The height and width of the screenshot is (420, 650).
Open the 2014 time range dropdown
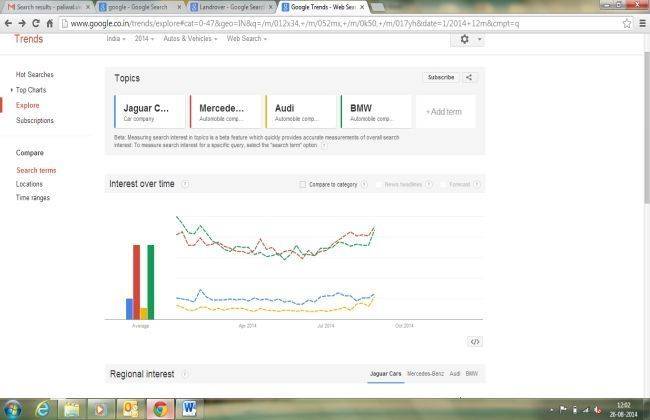click(144, 39)
